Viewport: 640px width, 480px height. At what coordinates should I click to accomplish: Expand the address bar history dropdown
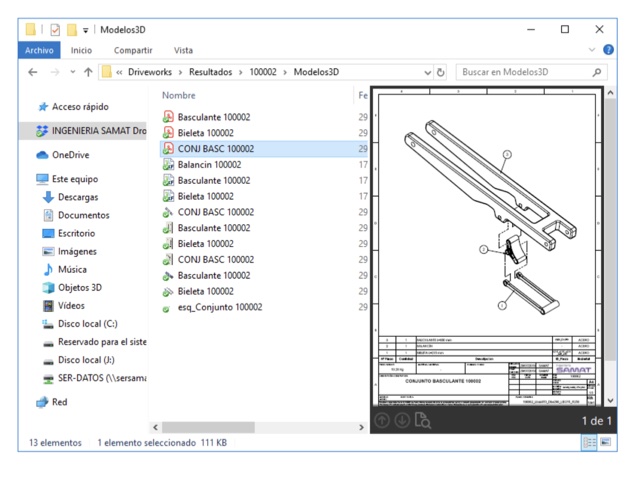[x=427, y=73]
